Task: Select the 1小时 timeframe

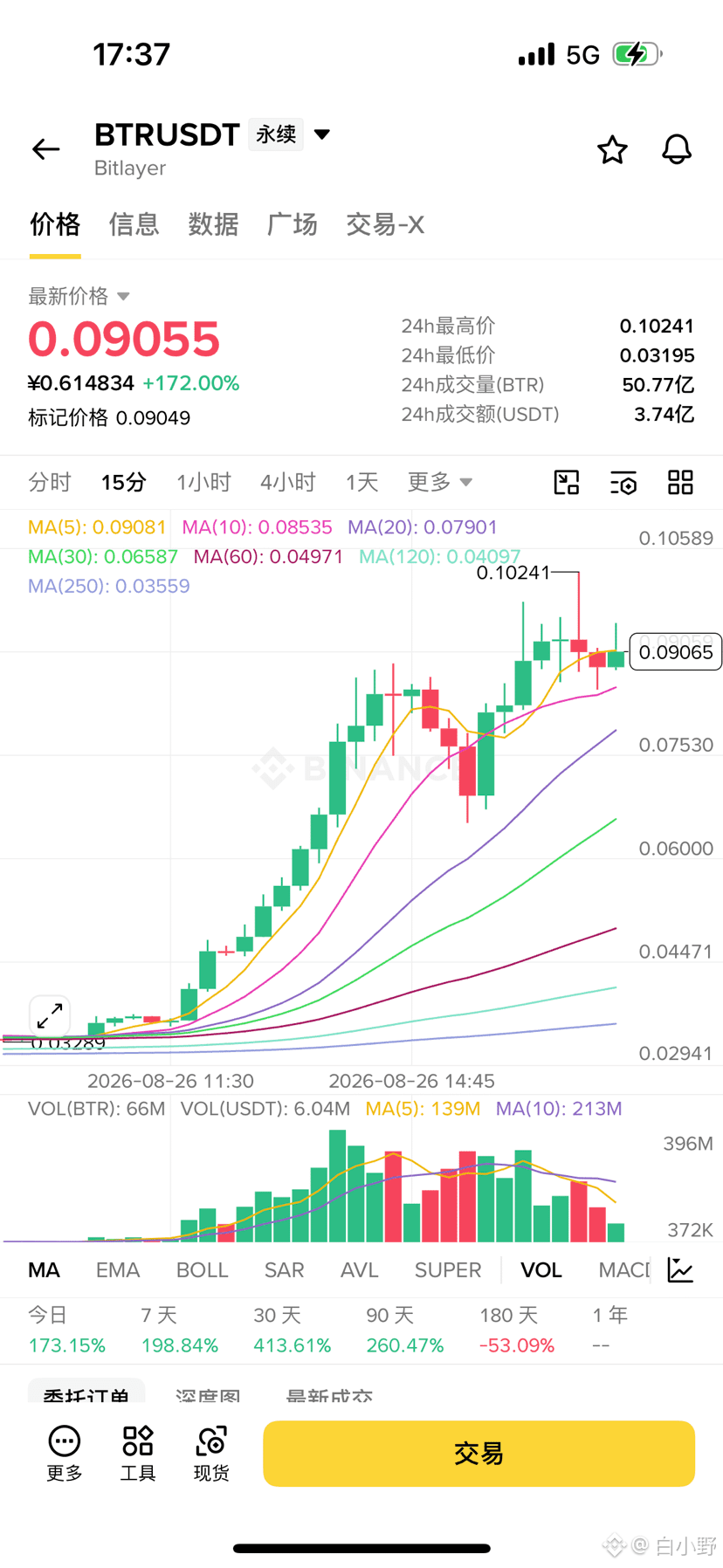Action: [x=203, y=482]
